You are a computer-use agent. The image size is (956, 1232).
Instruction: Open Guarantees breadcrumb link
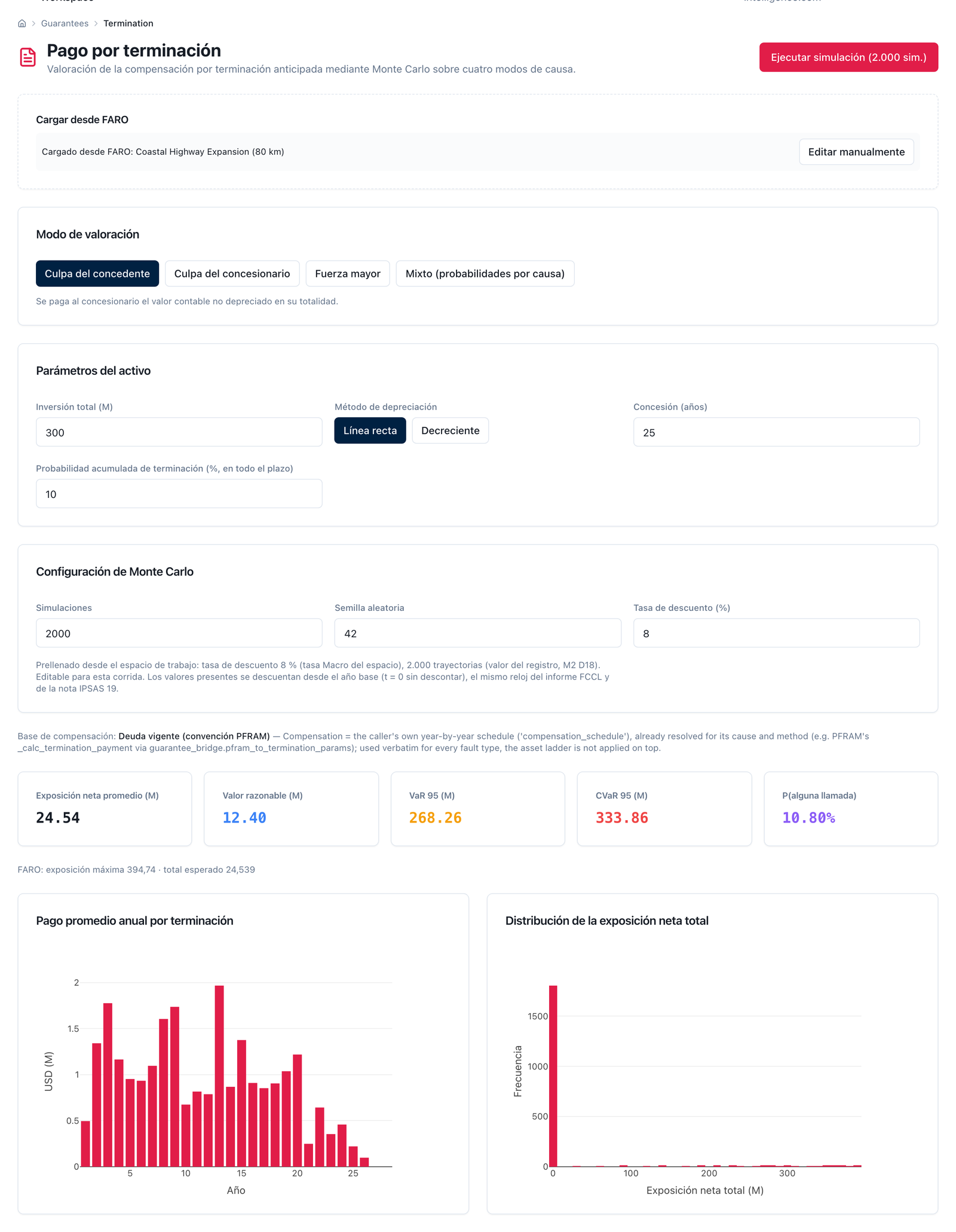click(x=65, y=23)
